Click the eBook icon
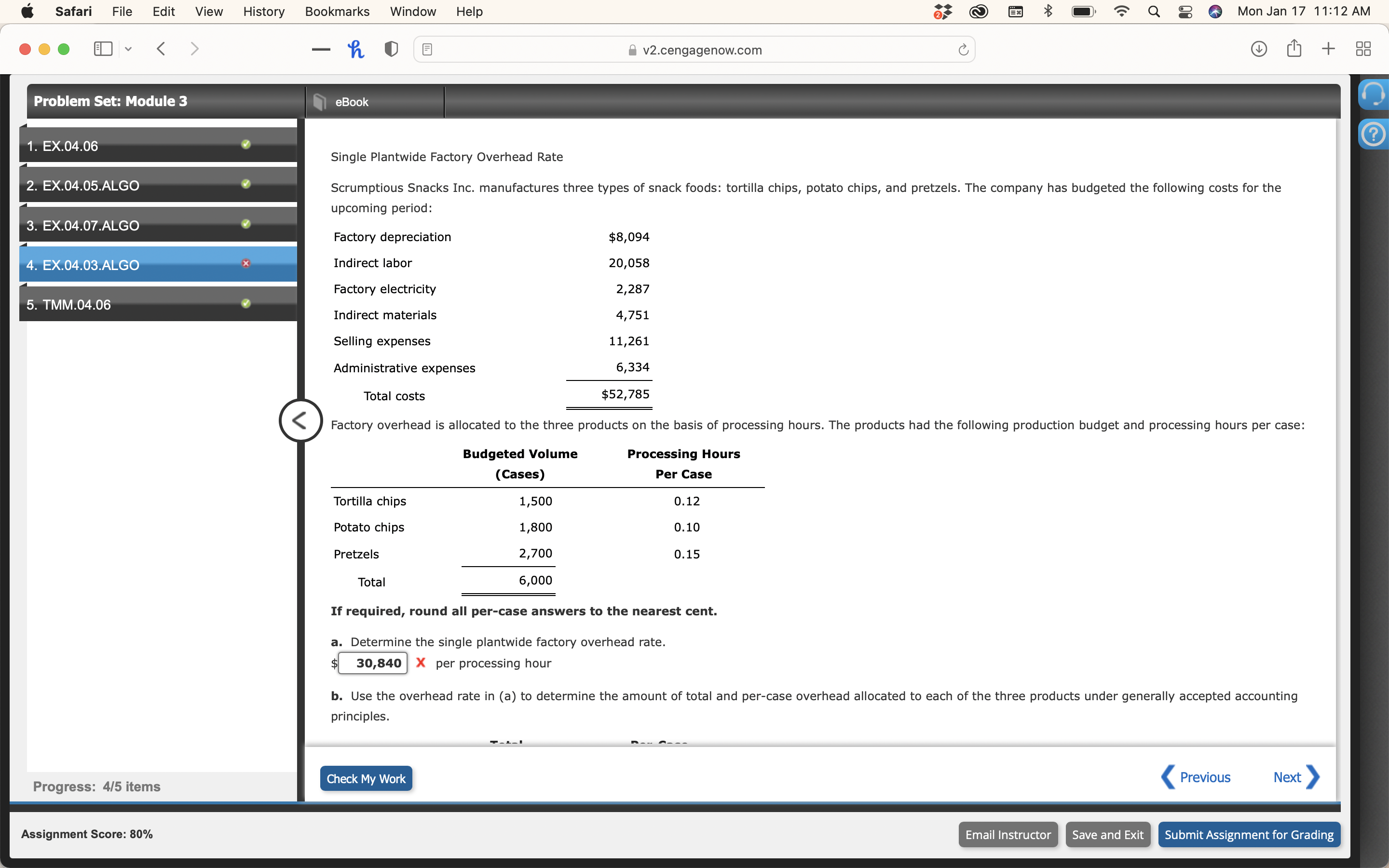The width and height of the screenshot is (1389, 868). (321, 102)
